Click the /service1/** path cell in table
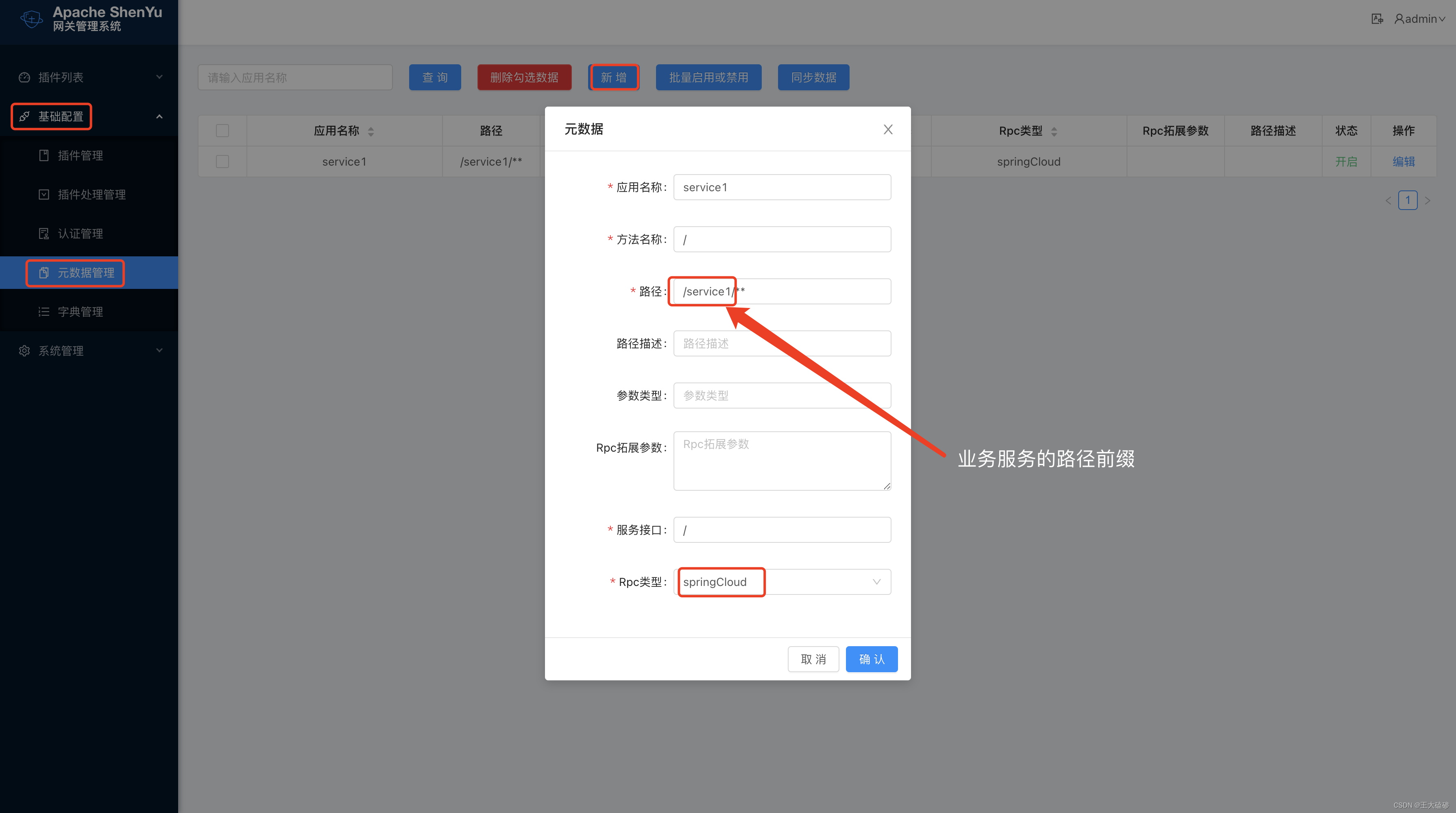The image size is (1456, 813). tap(490, 162)
